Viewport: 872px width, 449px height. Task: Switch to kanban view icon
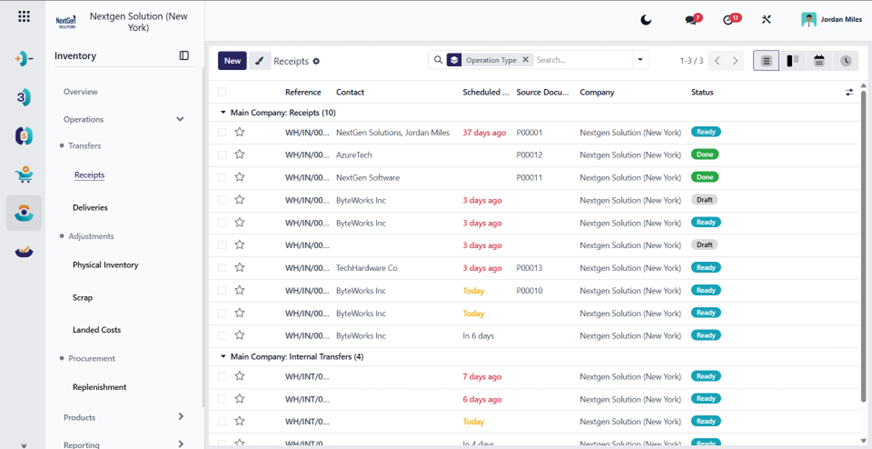pos(792,61)
